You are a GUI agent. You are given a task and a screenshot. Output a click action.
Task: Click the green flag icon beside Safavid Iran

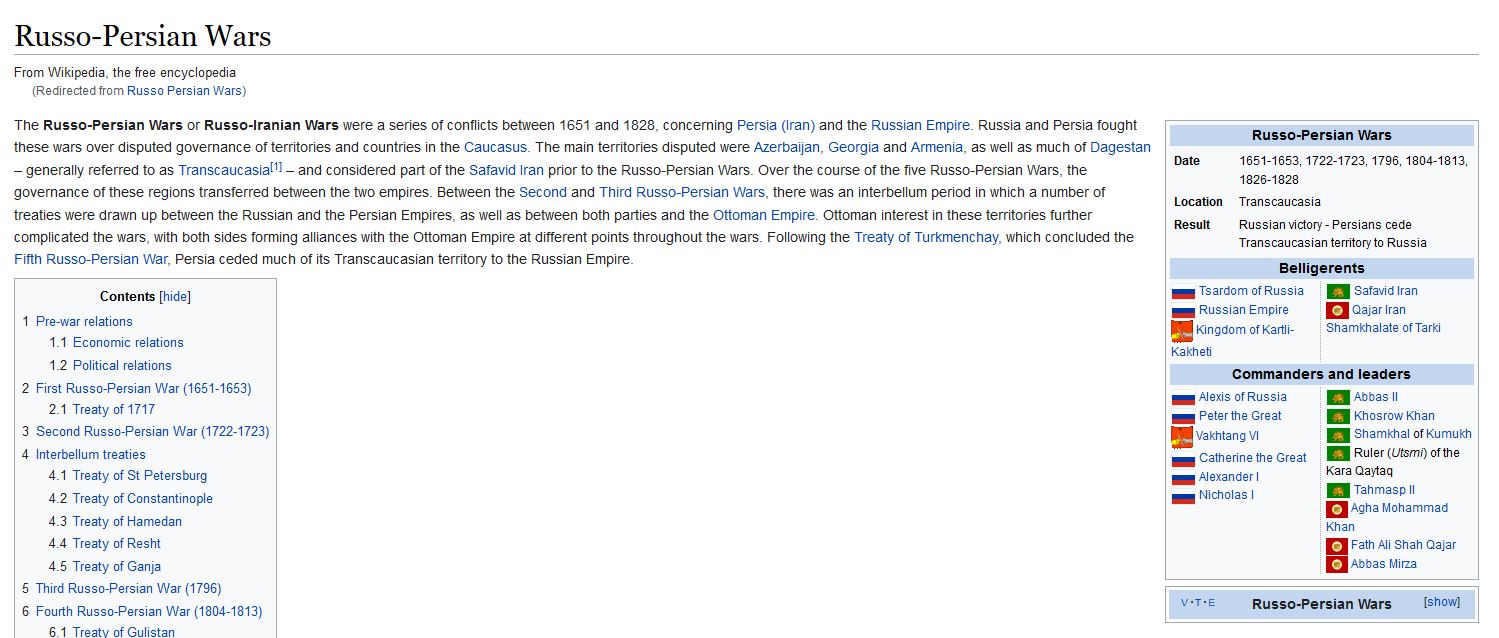1338,292
